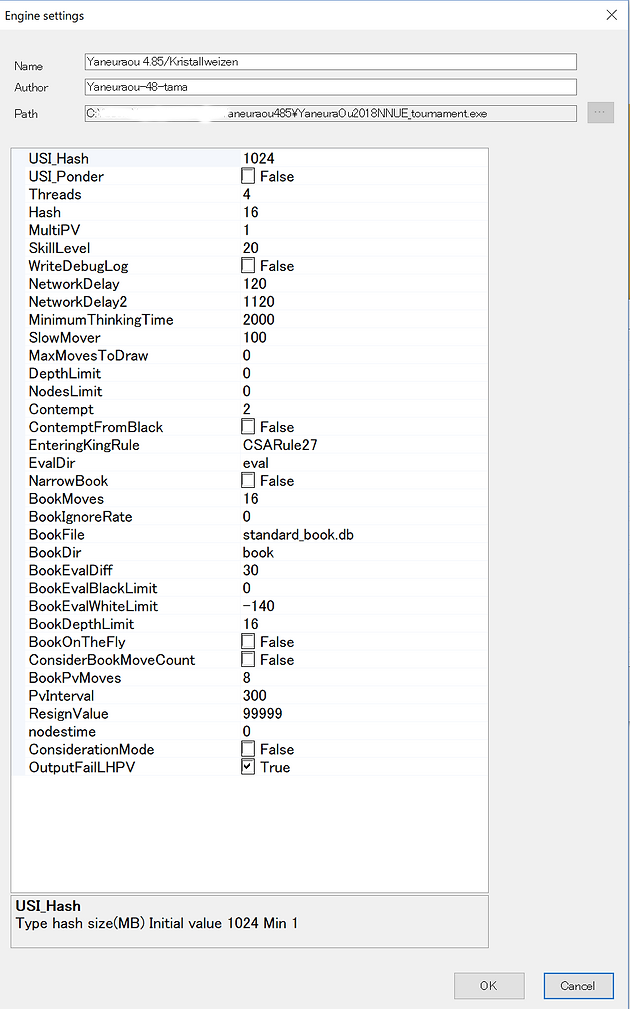Click into the engine Path field
Screen dimensions: 630x1009
pyautogui.click(x=331, y=113)
